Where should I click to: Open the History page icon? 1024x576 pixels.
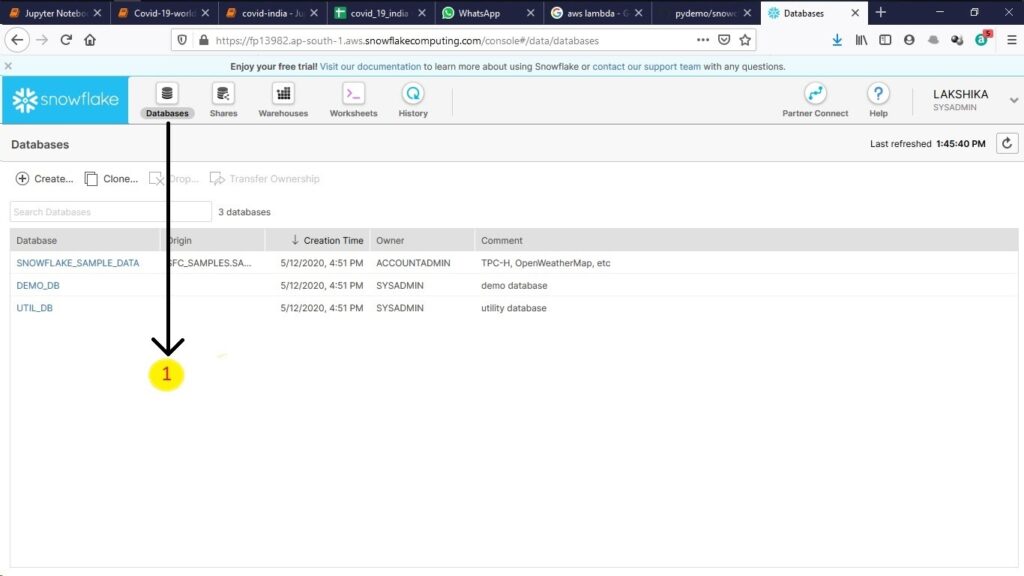pos(412,94)
